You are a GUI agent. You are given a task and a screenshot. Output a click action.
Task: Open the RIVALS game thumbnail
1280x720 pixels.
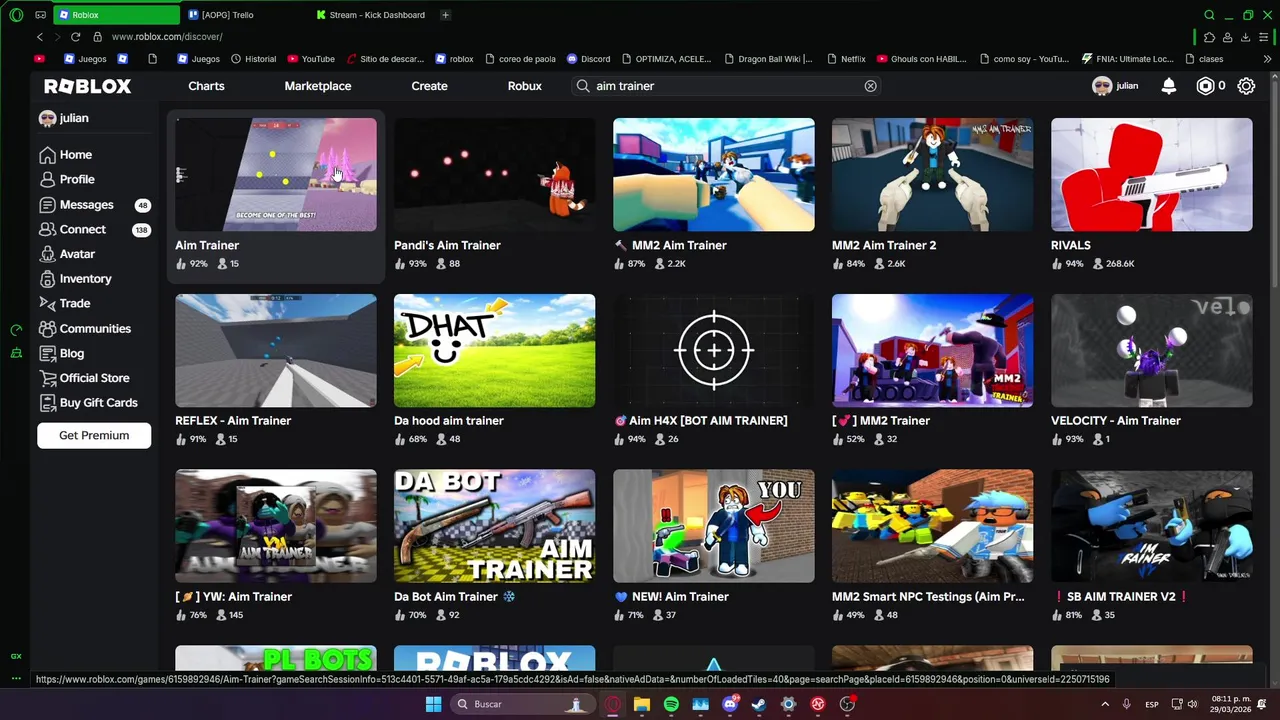1151,175
